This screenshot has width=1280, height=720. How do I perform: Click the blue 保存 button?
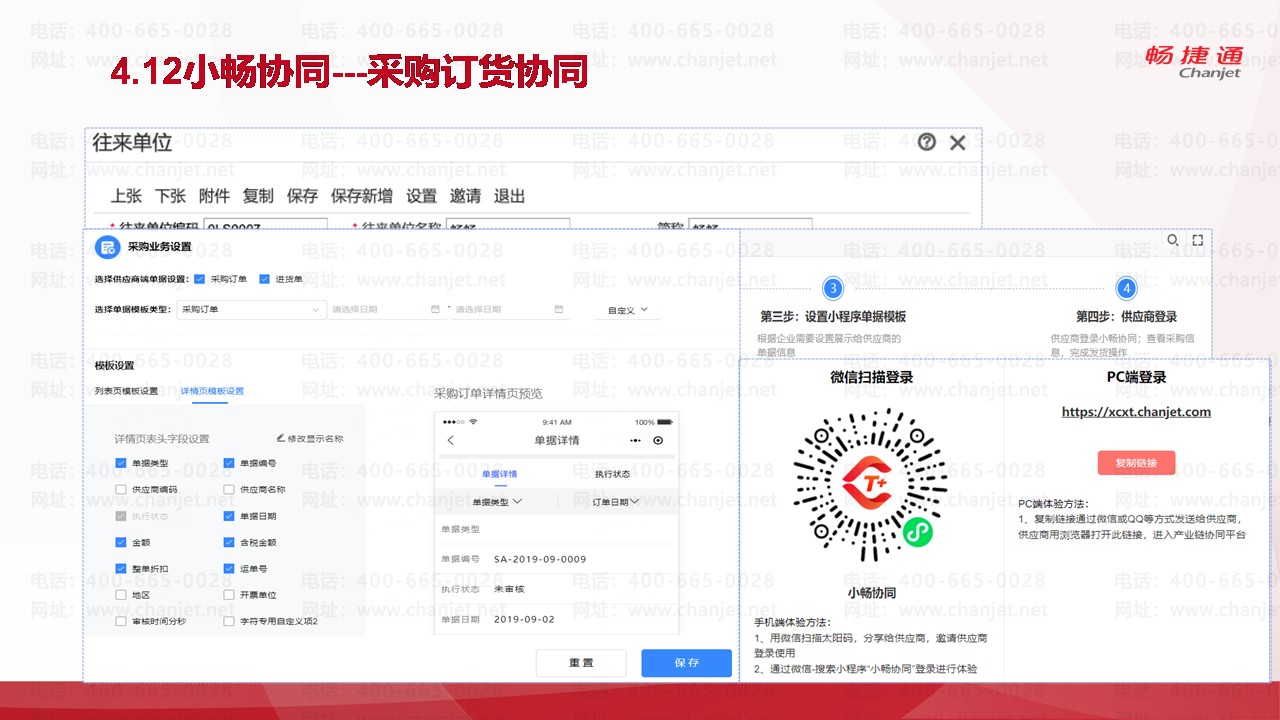(x=687, y=663)
